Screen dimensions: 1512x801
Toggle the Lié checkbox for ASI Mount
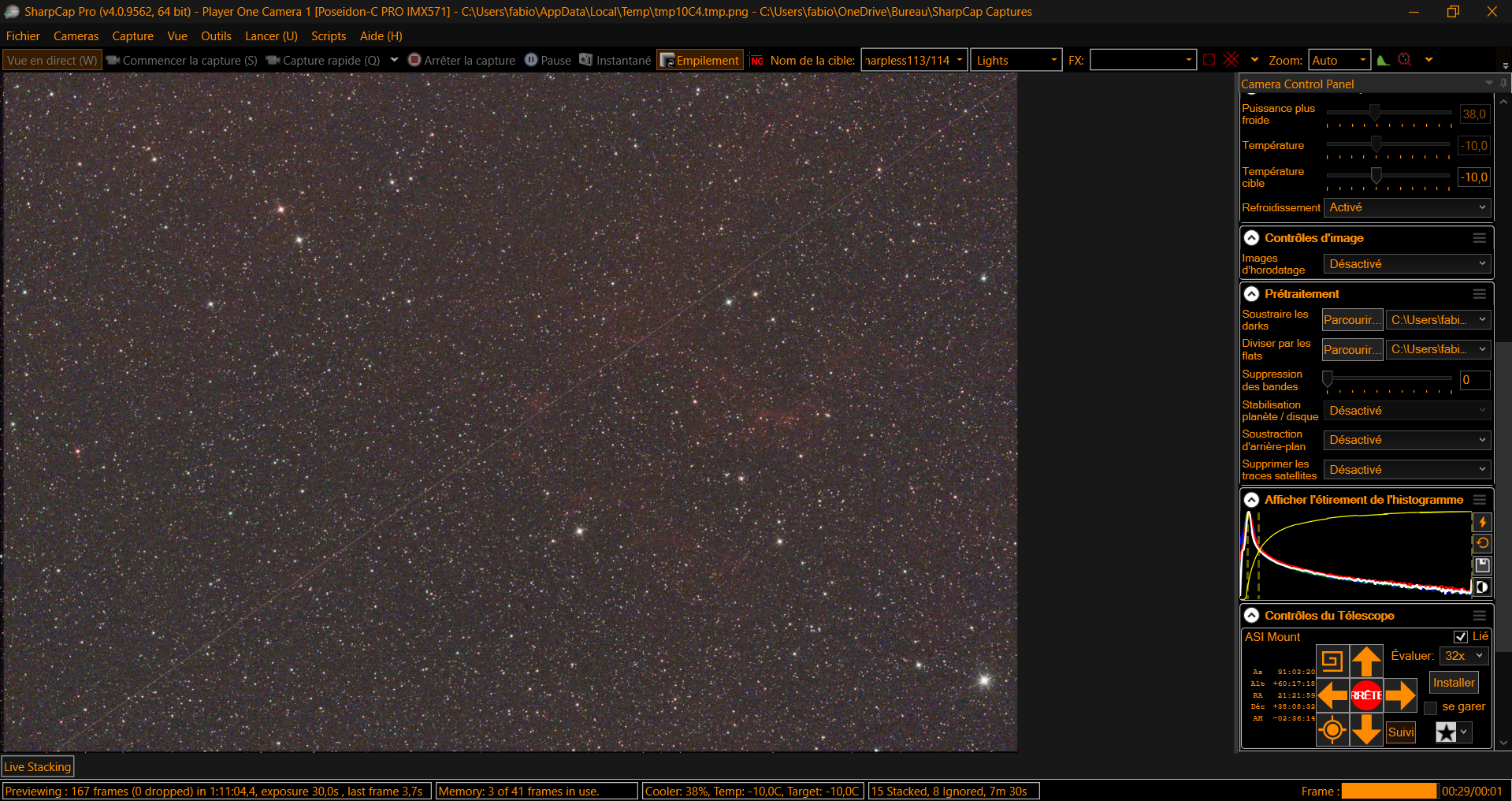[x=1461, y=637]
